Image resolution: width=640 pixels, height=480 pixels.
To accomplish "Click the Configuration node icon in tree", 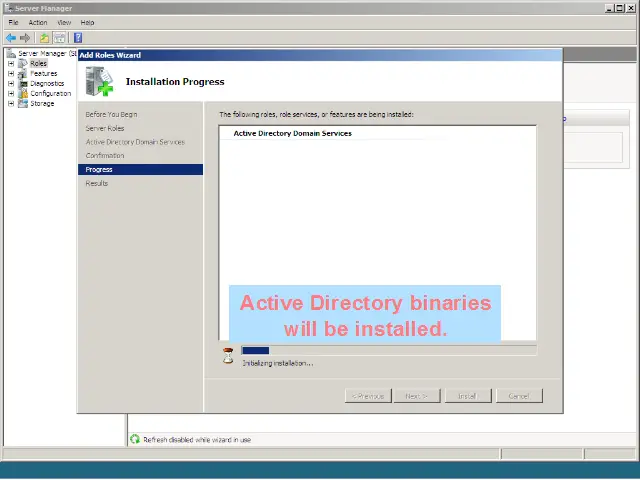I will [23, 93].
